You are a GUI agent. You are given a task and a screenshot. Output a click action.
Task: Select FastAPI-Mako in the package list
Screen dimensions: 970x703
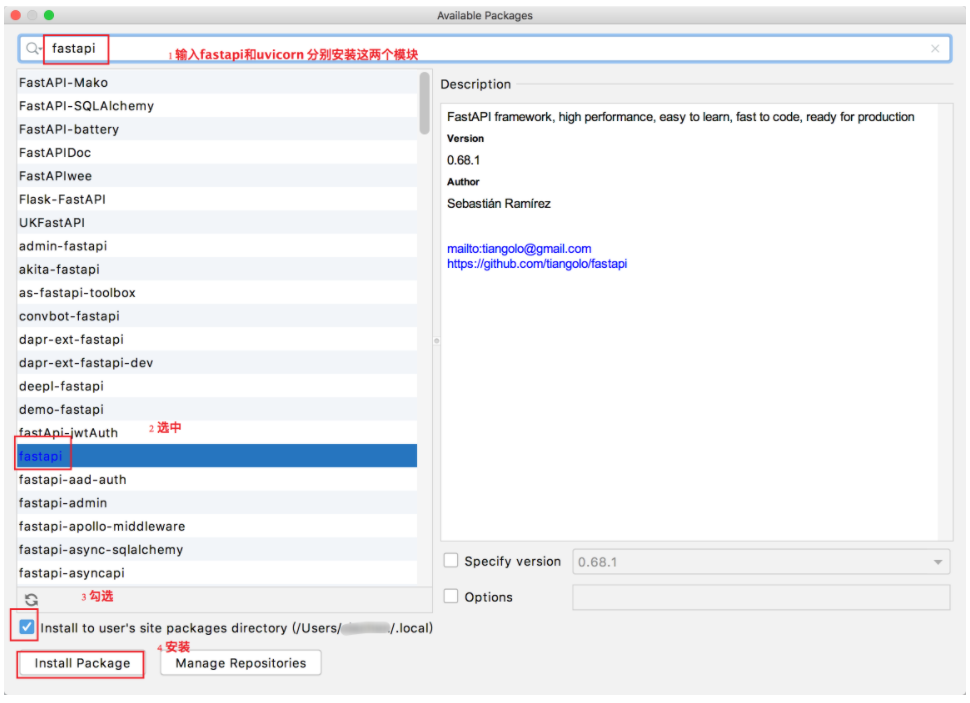[x=217, y=82]
